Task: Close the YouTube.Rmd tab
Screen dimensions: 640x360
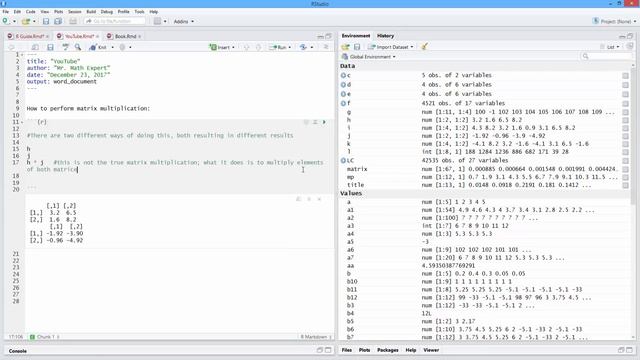Action: point(98,37)
